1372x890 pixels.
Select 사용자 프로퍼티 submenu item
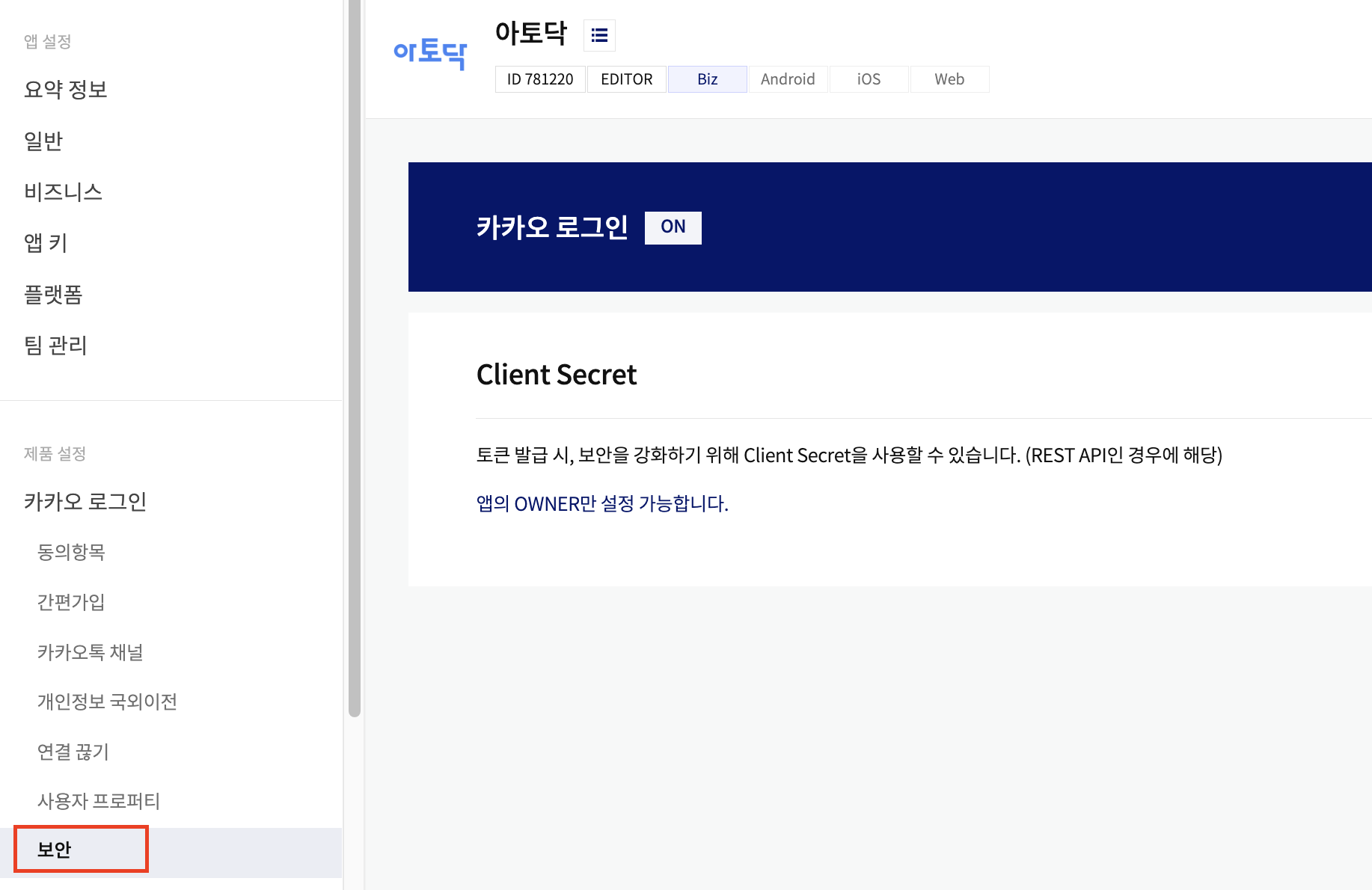pos(99,801)
